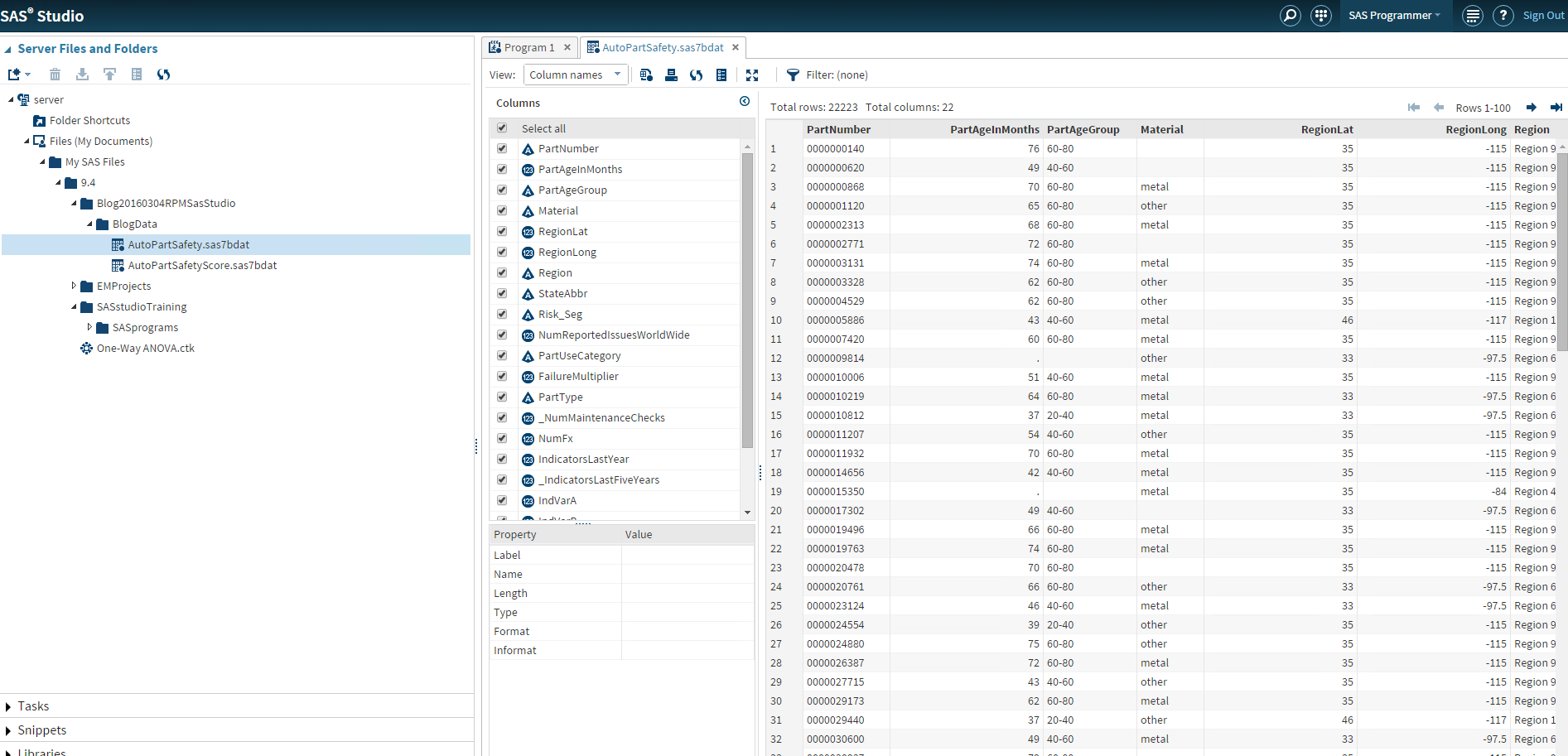Refresh the data table view
The height and width of the screenshot is (756, 1568).
pos(696,75)
